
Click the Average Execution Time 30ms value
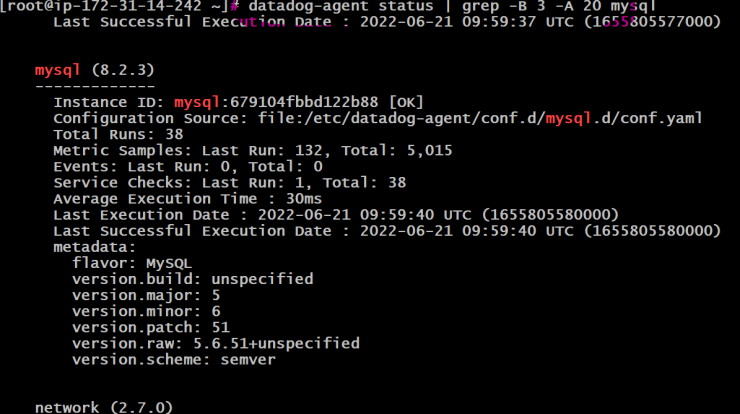(x=303, y=199)
